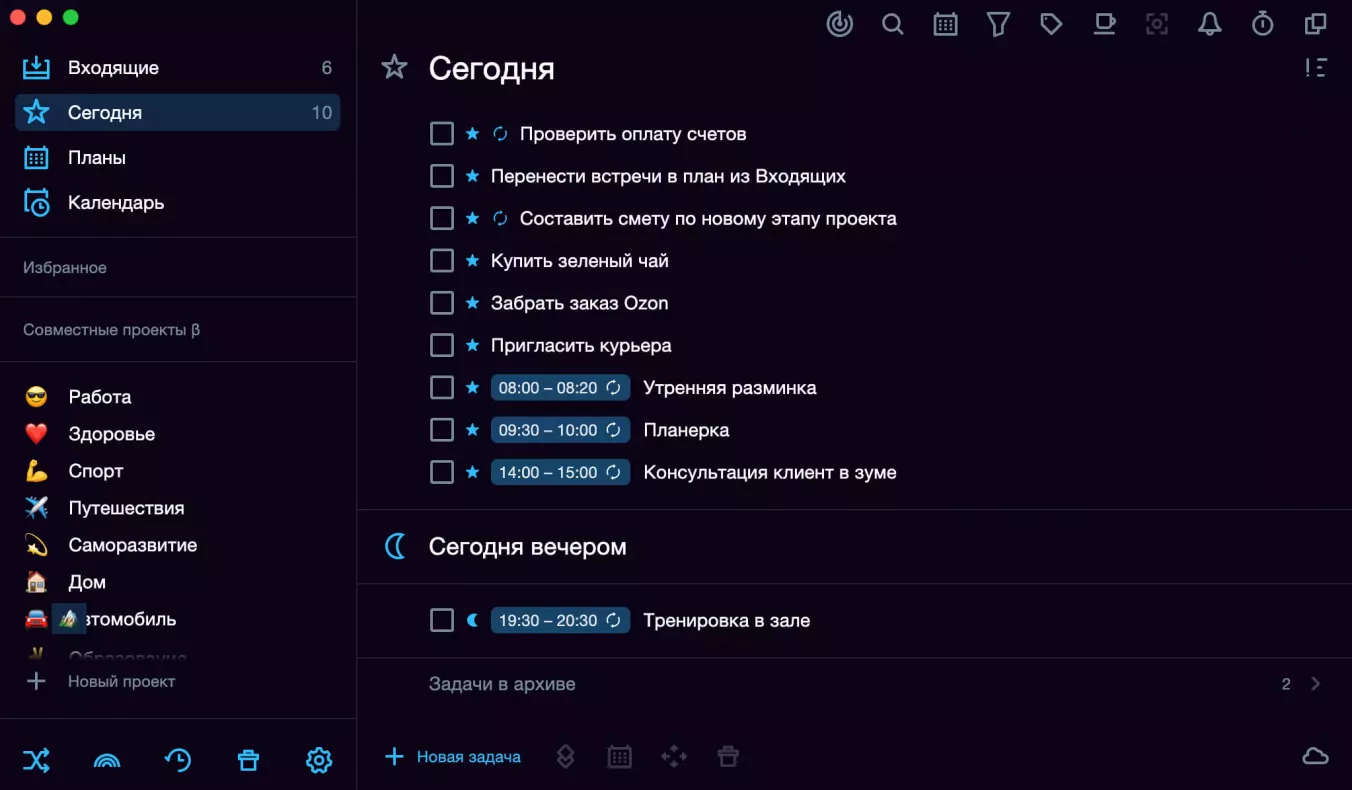Open Задачи в архиве row
The width and height of the screenshot is (1352, 790).
click(x=854, y=684)
